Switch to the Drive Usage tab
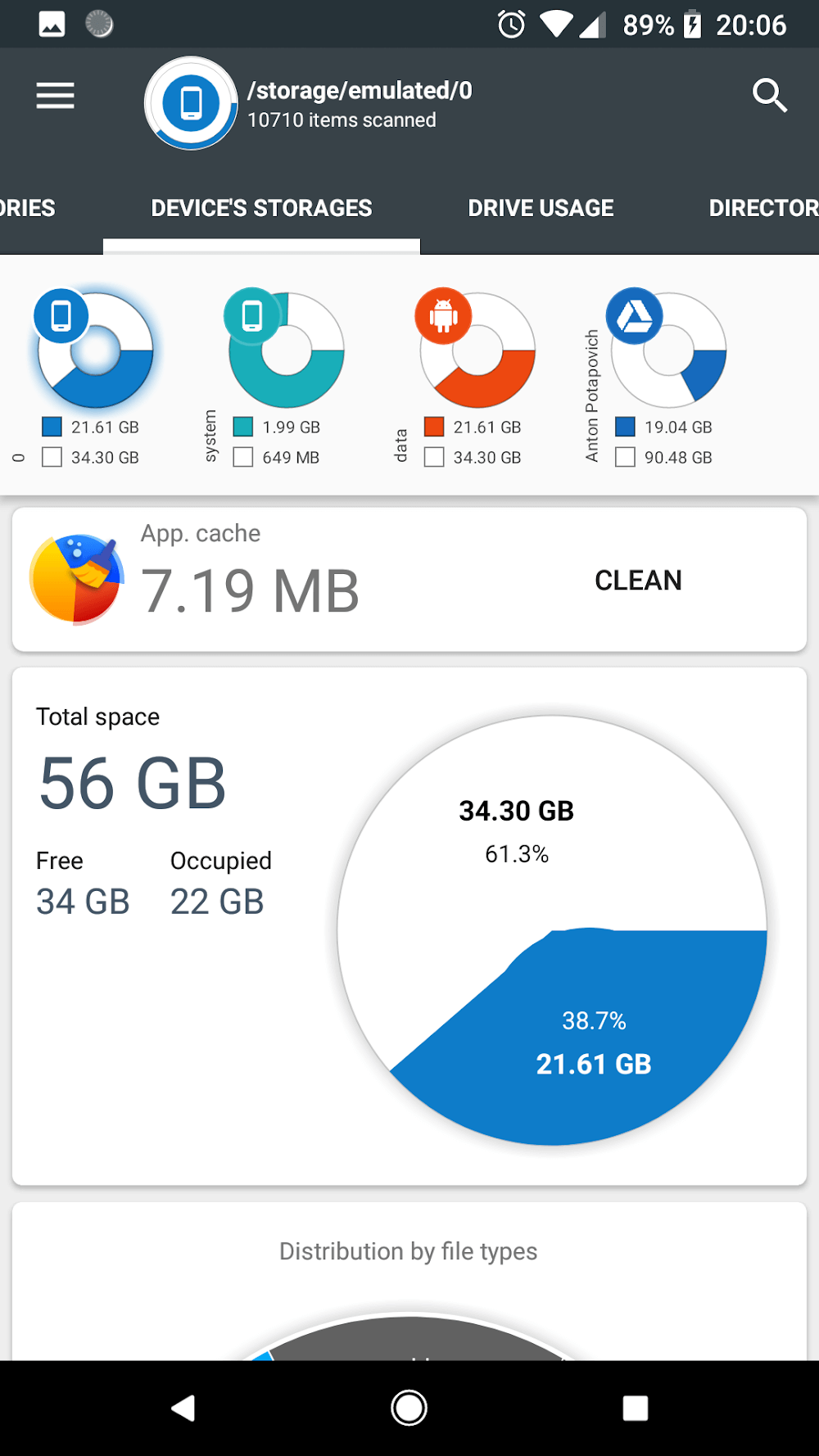Image resolution: width=819 pixels, height=1456 pixels. [x=541, y=208]
